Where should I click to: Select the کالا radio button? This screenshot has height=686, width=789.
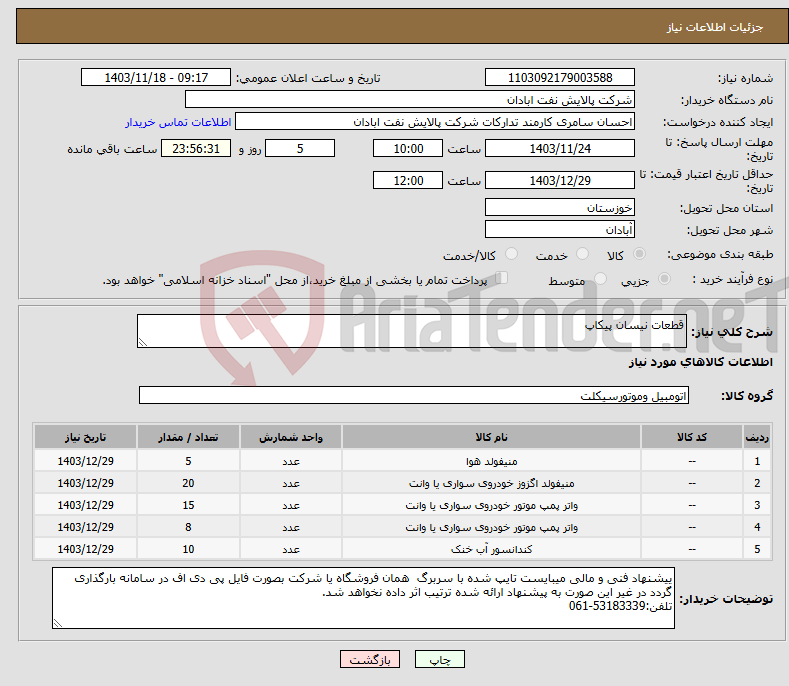(x=639, y=254)
